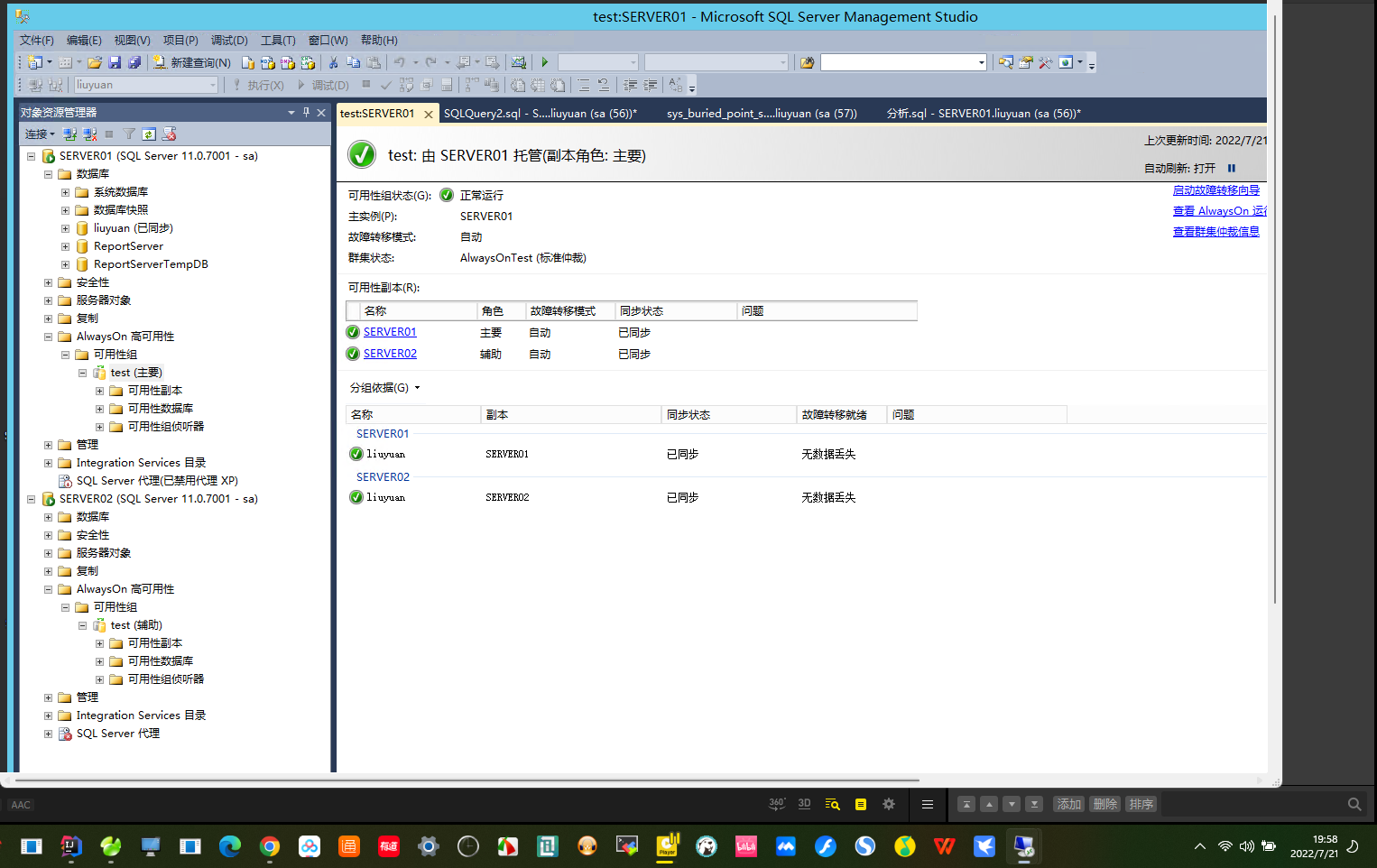
Task: Click 查看 AlwaysOn link
Action: click(x=1220, y=211)
